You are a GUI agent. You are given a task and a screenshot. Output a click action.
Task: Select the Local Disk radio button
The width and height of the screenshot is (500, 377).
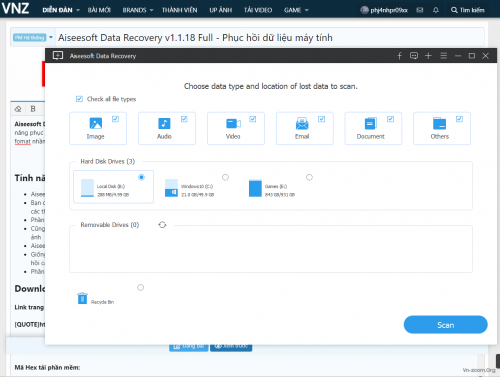click(x=142, y=177)
